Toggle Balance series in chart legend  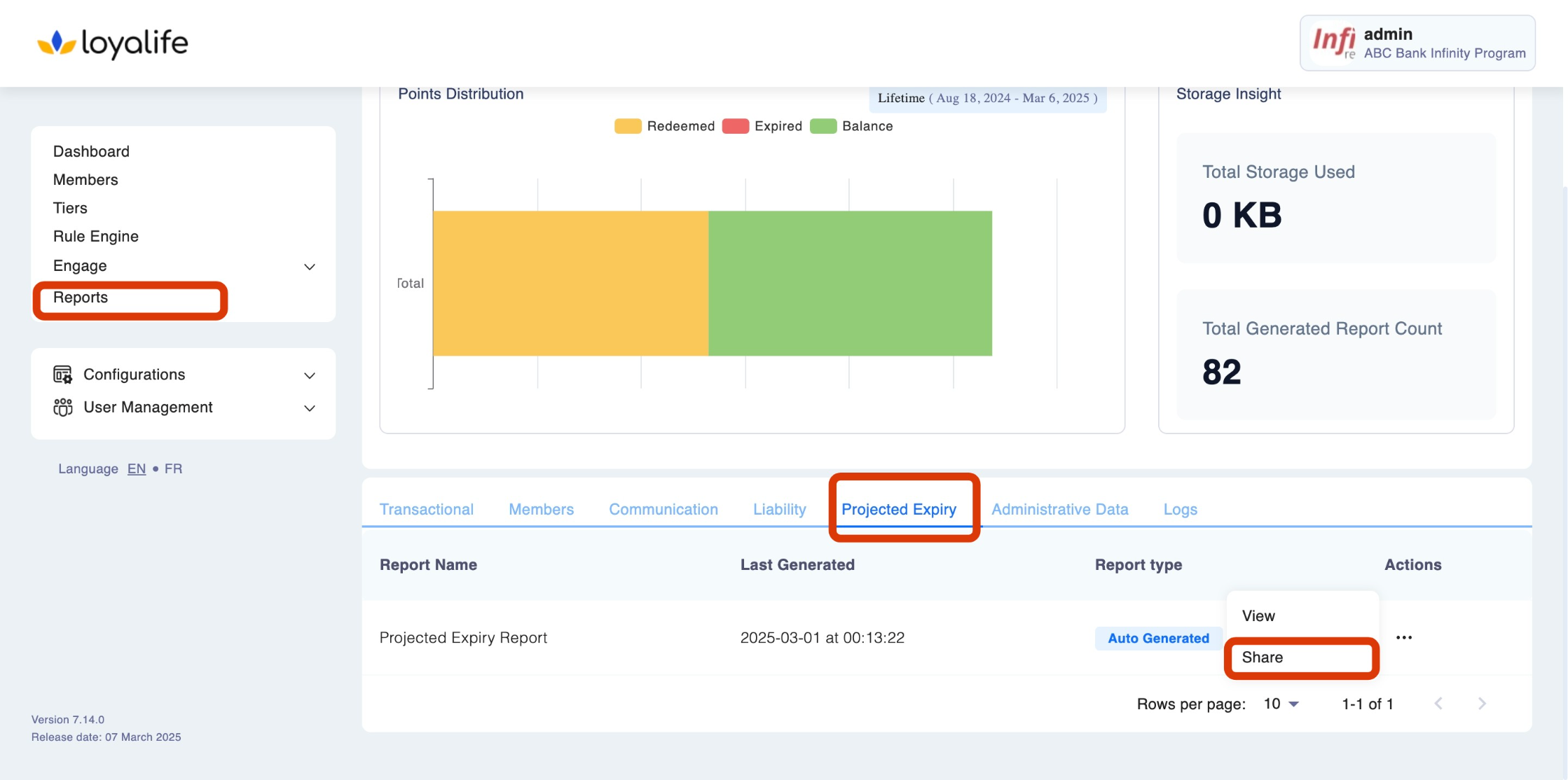(x=852, y=126)
